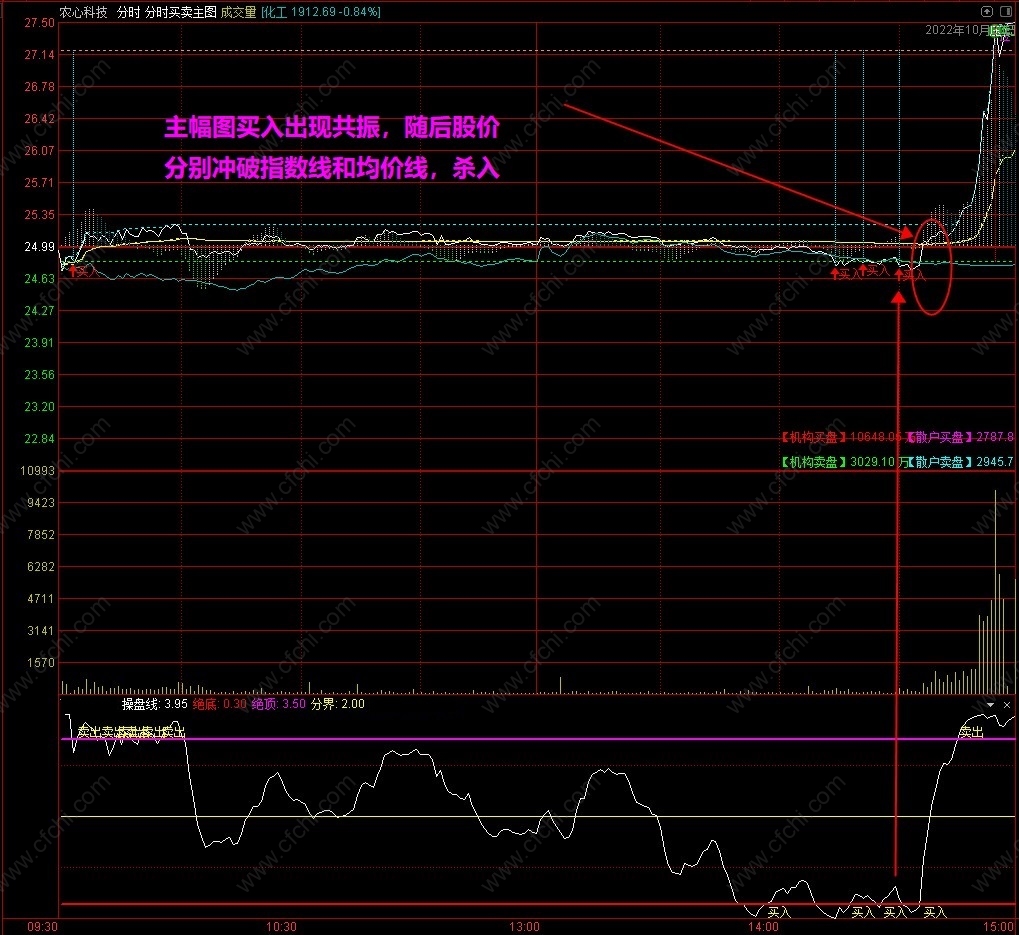Click the 24.99 price axis label
Screen dimensions: 1019x935
pyautogui.click(x=40, y=246)
